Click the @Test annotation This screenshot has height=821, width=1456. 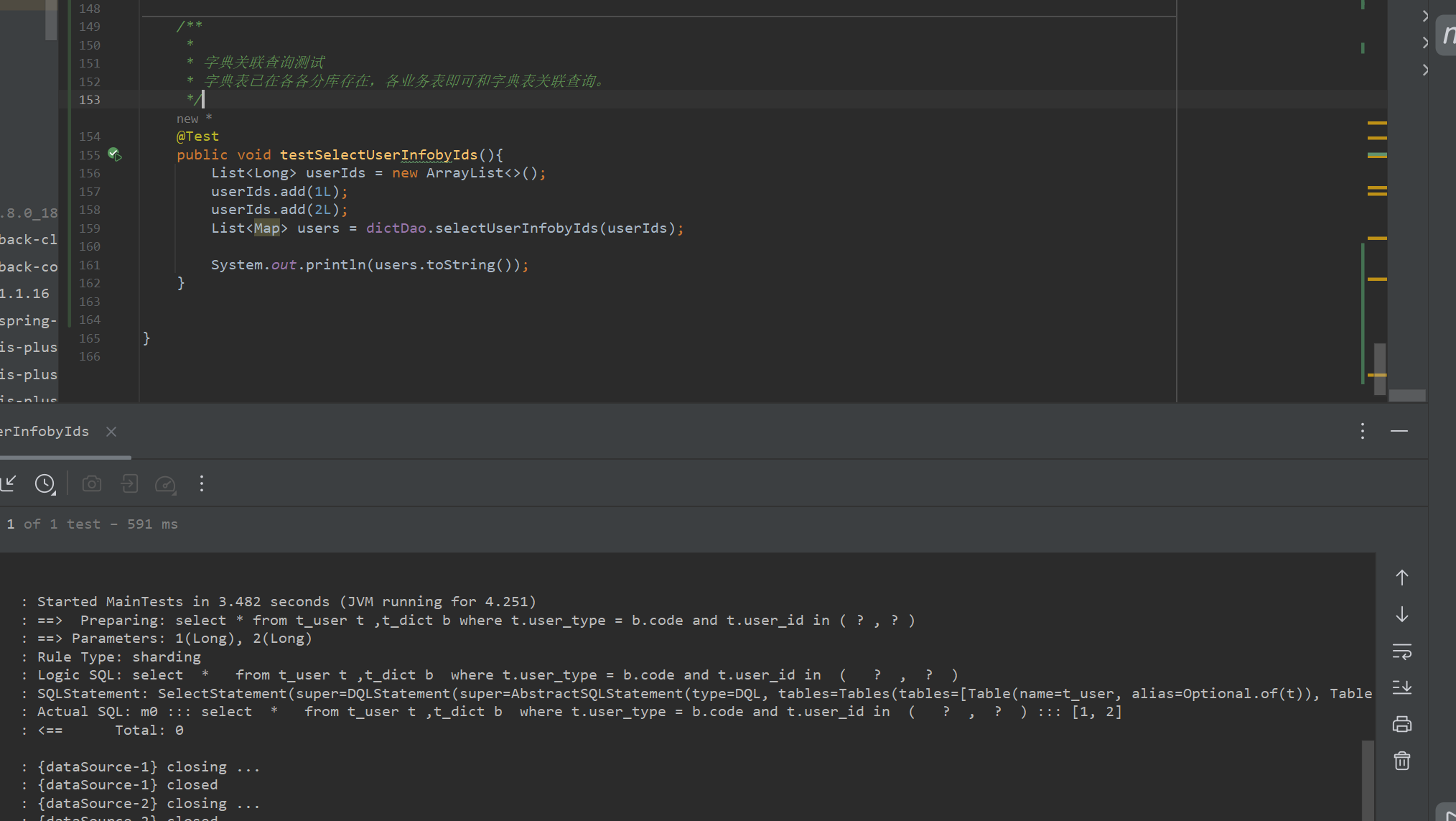click(x=197, y=136)
